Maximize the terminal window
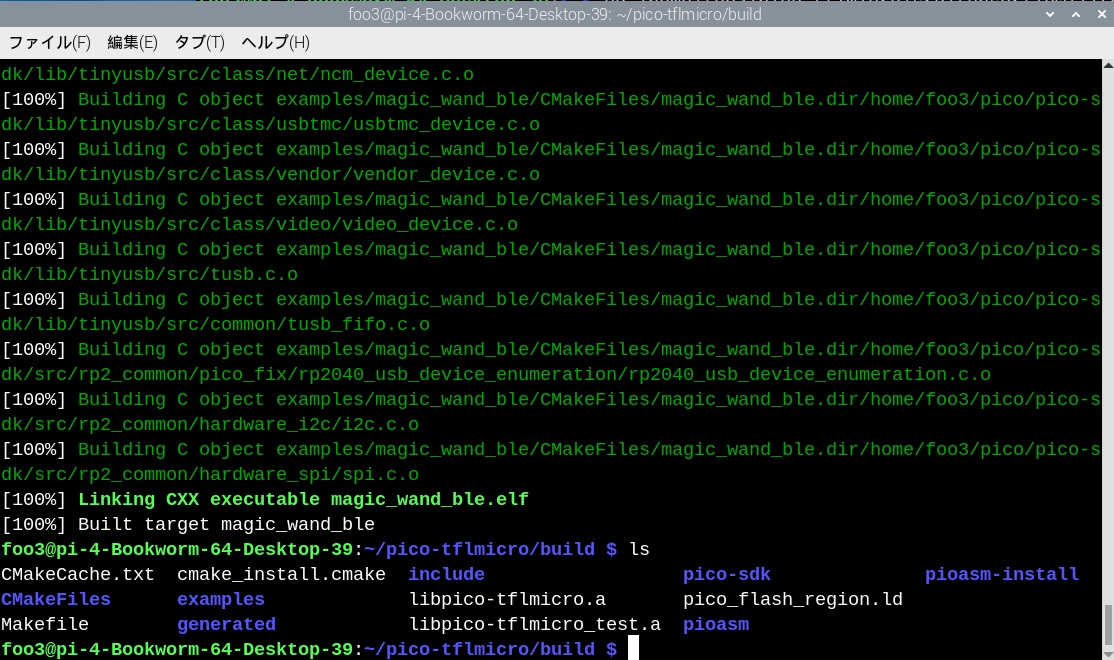The width and height of the screenshot is (1114, 660). [x=1075, y=14]
